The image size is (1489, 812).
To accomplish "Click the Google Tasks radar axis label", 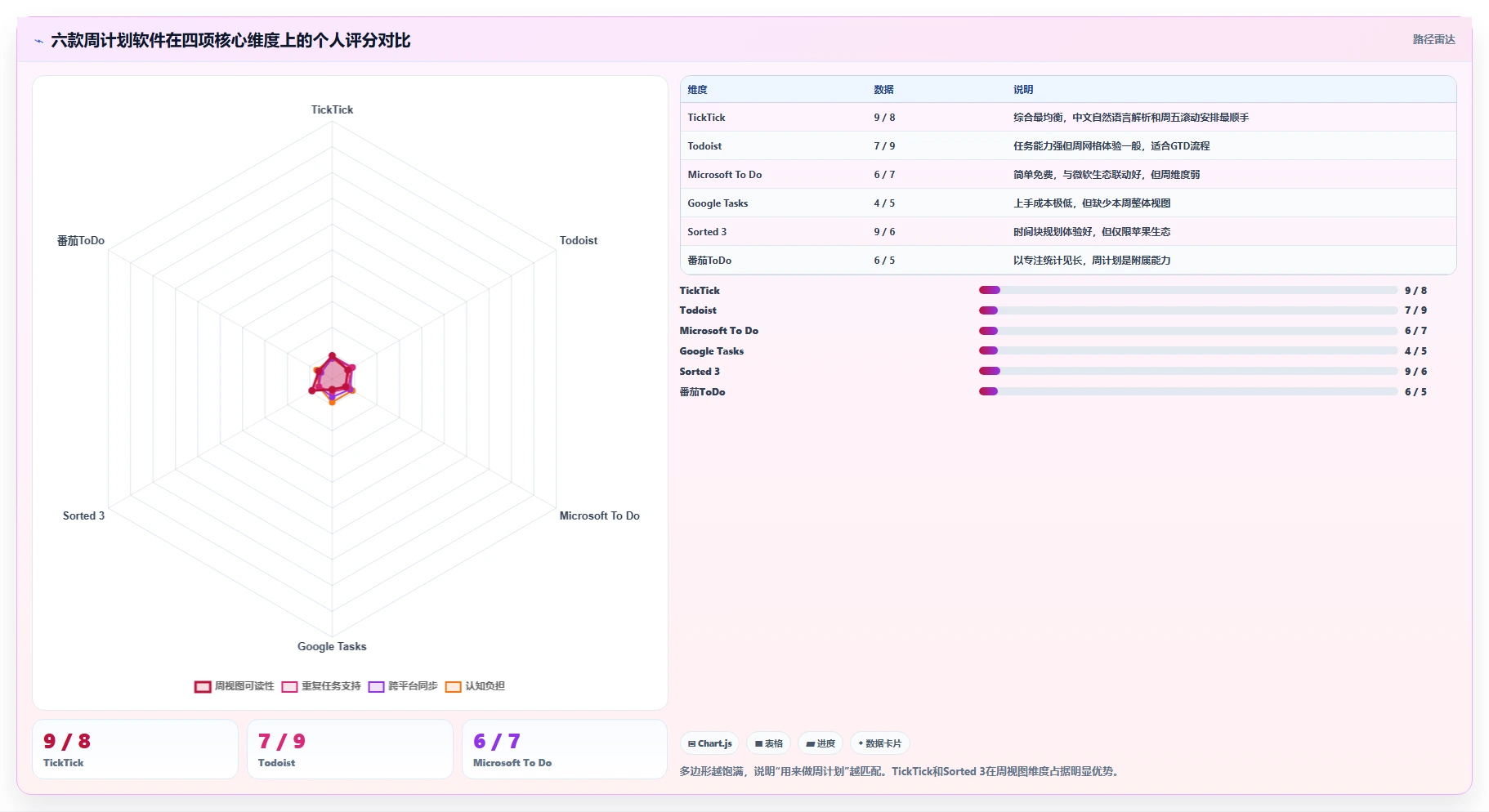I will 332,646.
